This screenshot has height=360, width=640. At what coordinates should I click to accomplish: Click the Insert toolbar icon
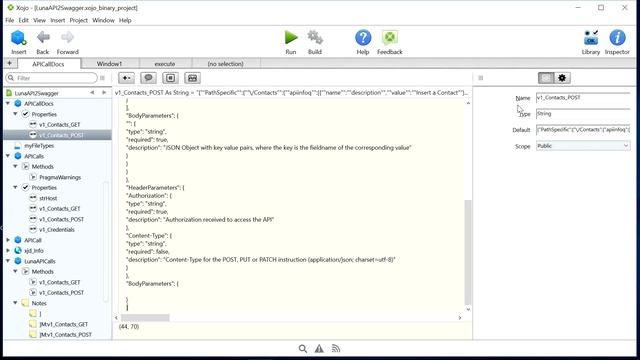coord(18,38)
